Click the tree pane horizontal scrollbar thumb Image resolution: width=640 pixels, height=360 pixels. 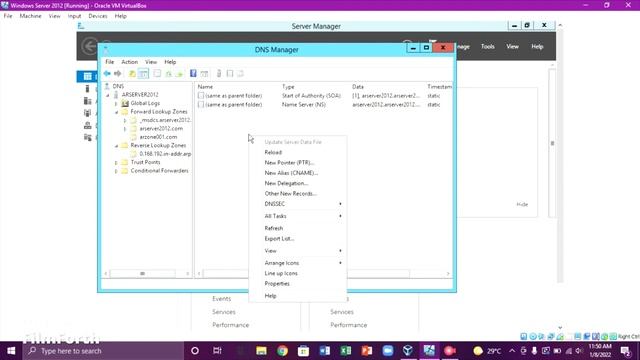tap(142, 273)
